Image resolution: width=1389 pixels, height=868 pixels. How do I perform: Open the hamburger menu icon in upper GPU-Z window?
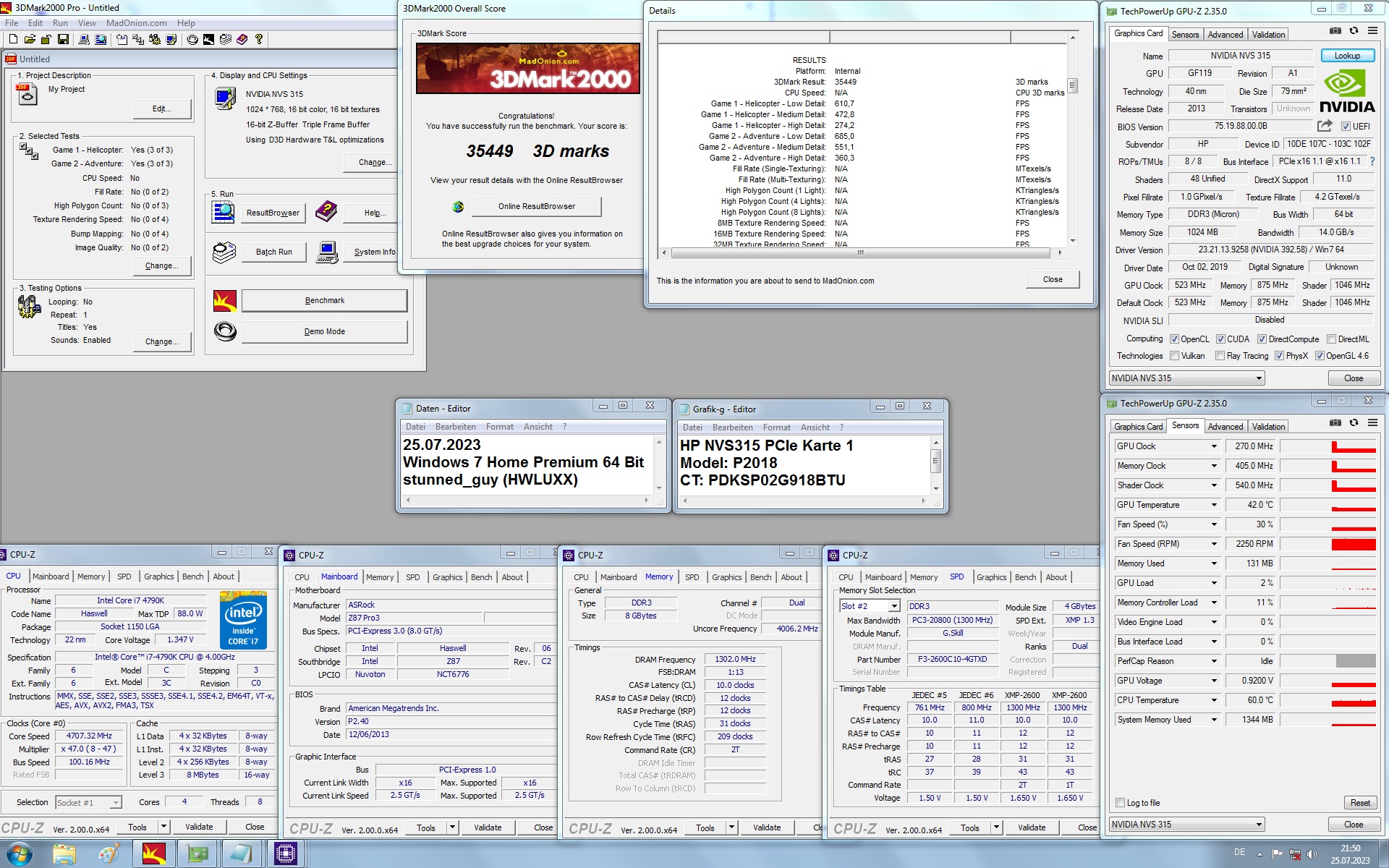click(x=1372, y=31)
